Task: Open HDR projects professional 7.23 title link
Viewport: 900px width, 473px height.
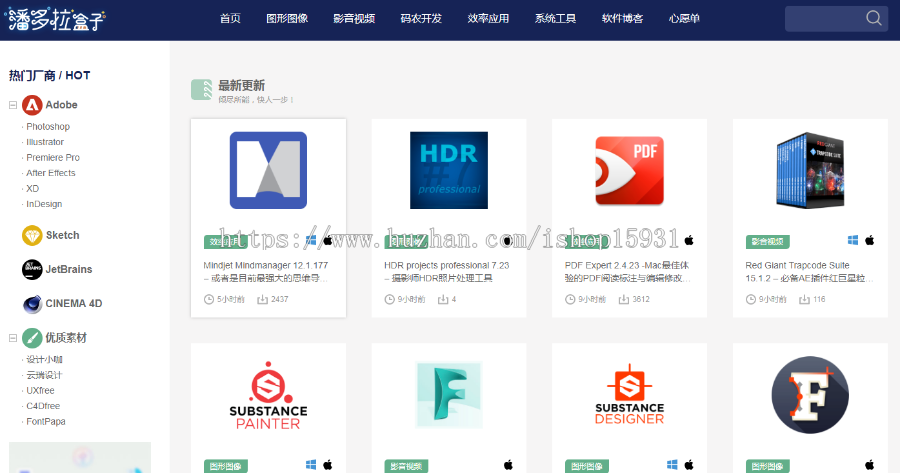Action: pos(447,272)
